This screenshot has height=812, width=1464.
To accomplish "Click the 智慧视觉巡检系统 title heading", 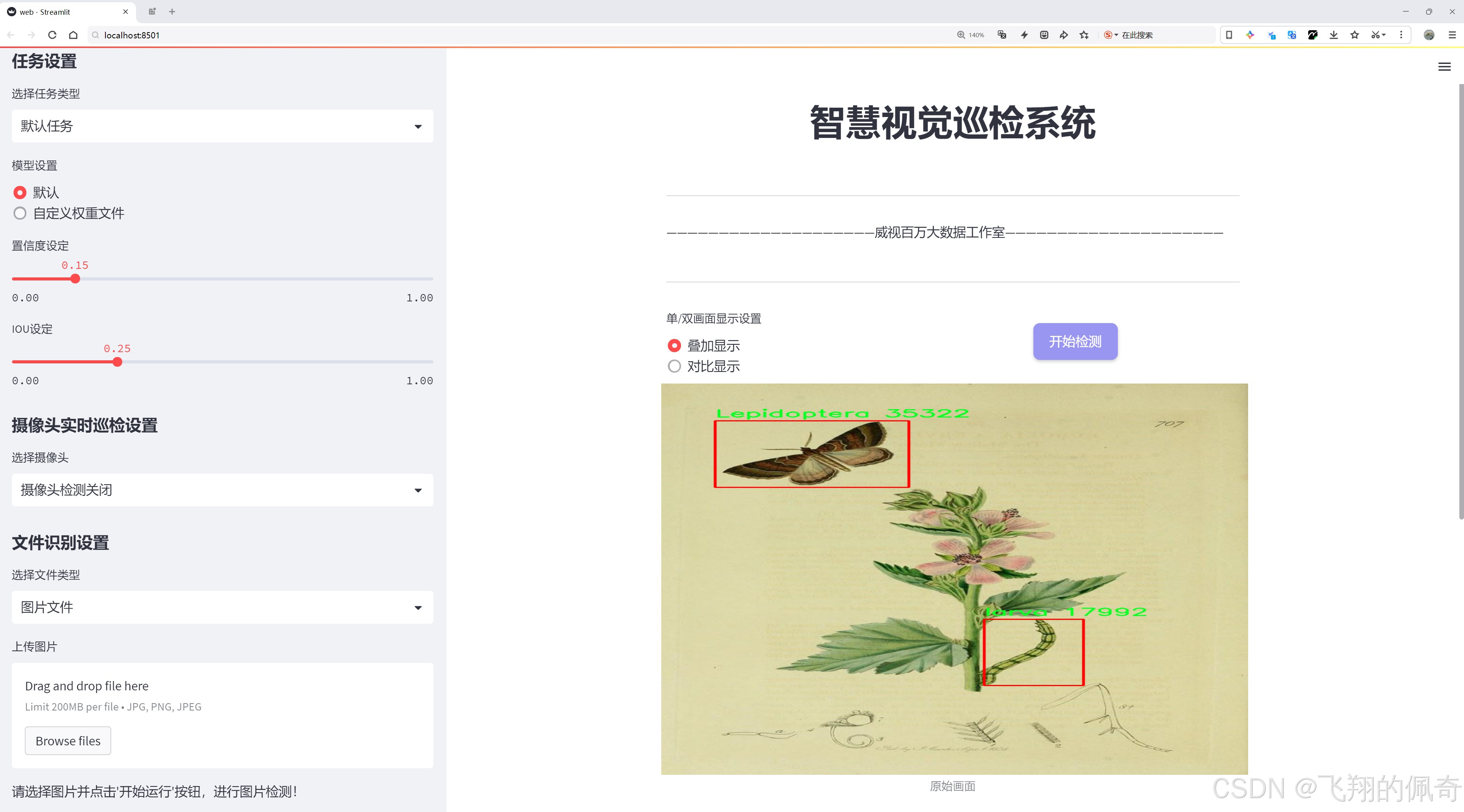I will [952, 123].
